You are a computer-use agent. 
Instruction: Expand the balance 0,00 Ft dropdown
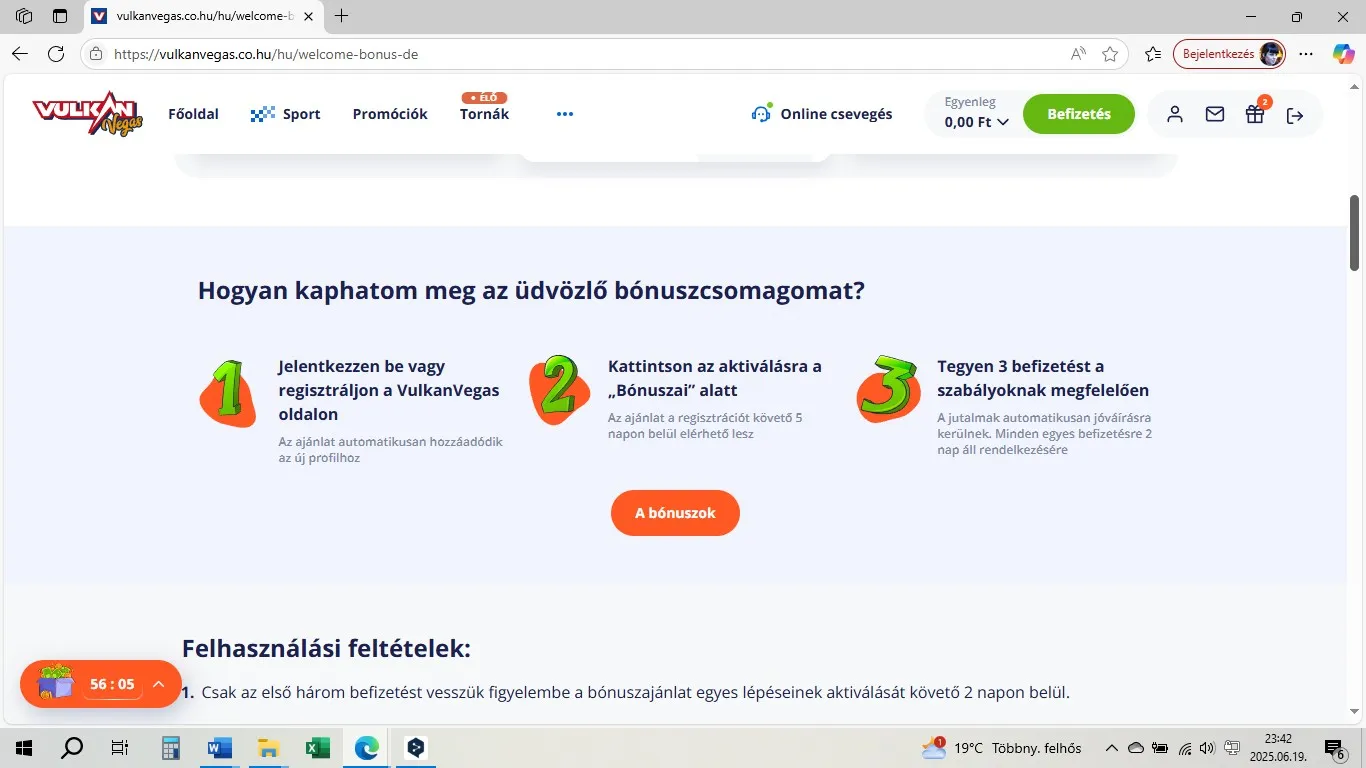976,122
